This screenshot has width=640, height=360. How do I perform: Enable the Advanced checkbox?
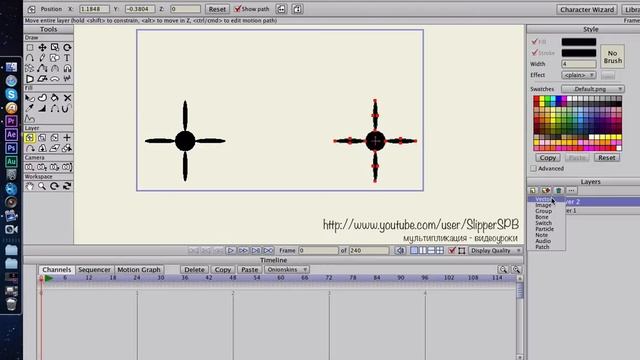533,169
